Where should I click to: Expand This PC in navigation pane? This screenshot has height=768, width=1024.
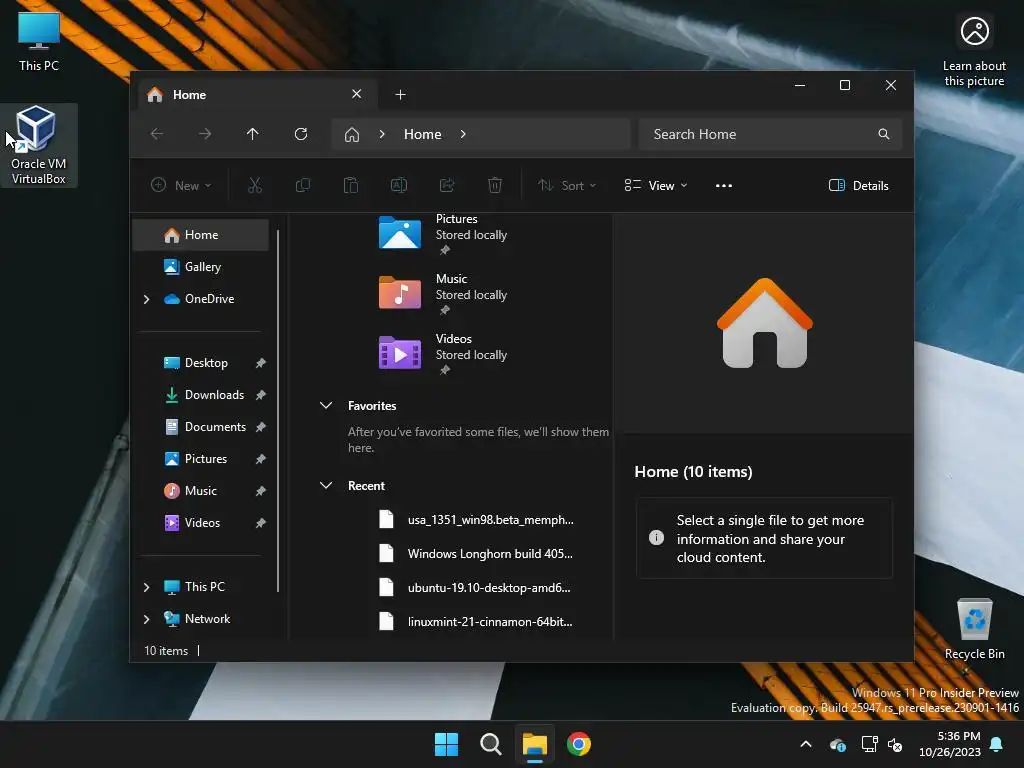tap(146, 587)
